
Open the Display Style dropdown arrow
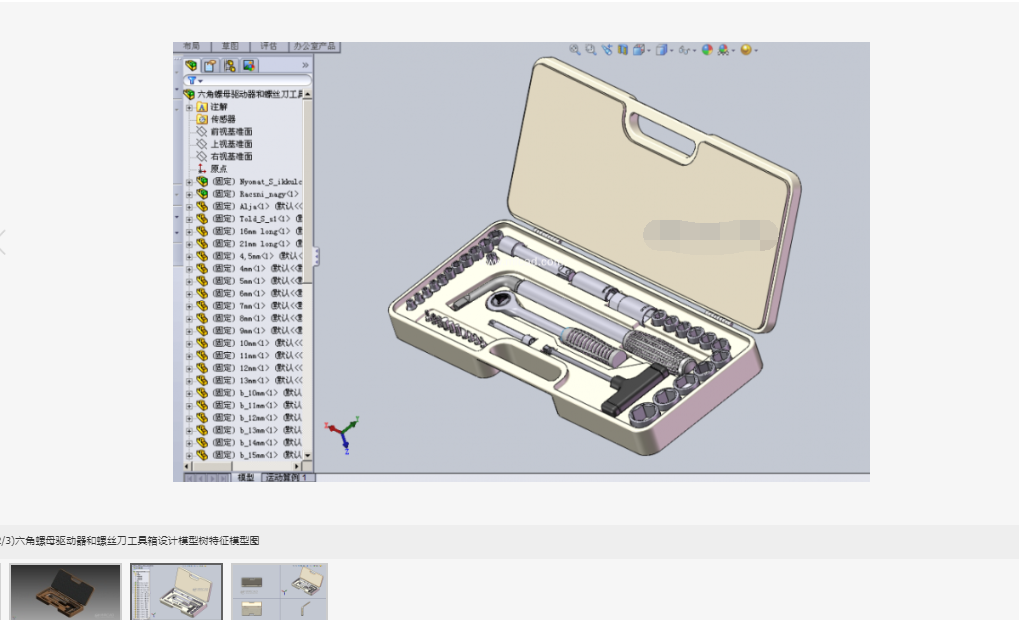pos(671,51)
